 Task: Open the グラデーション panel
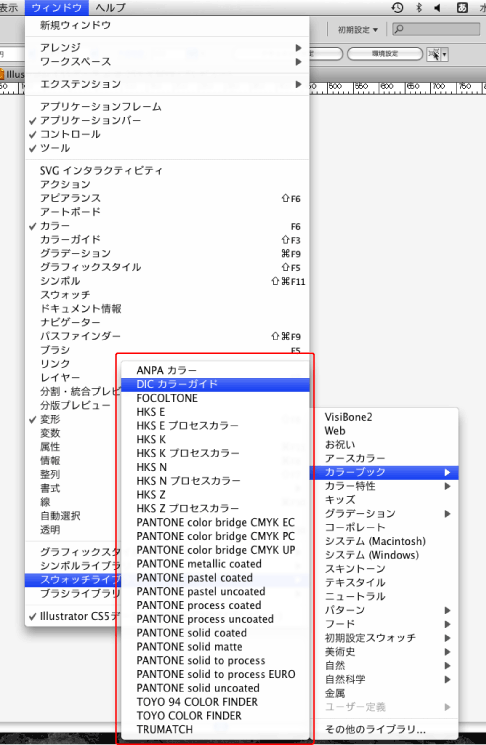[167, 253]
